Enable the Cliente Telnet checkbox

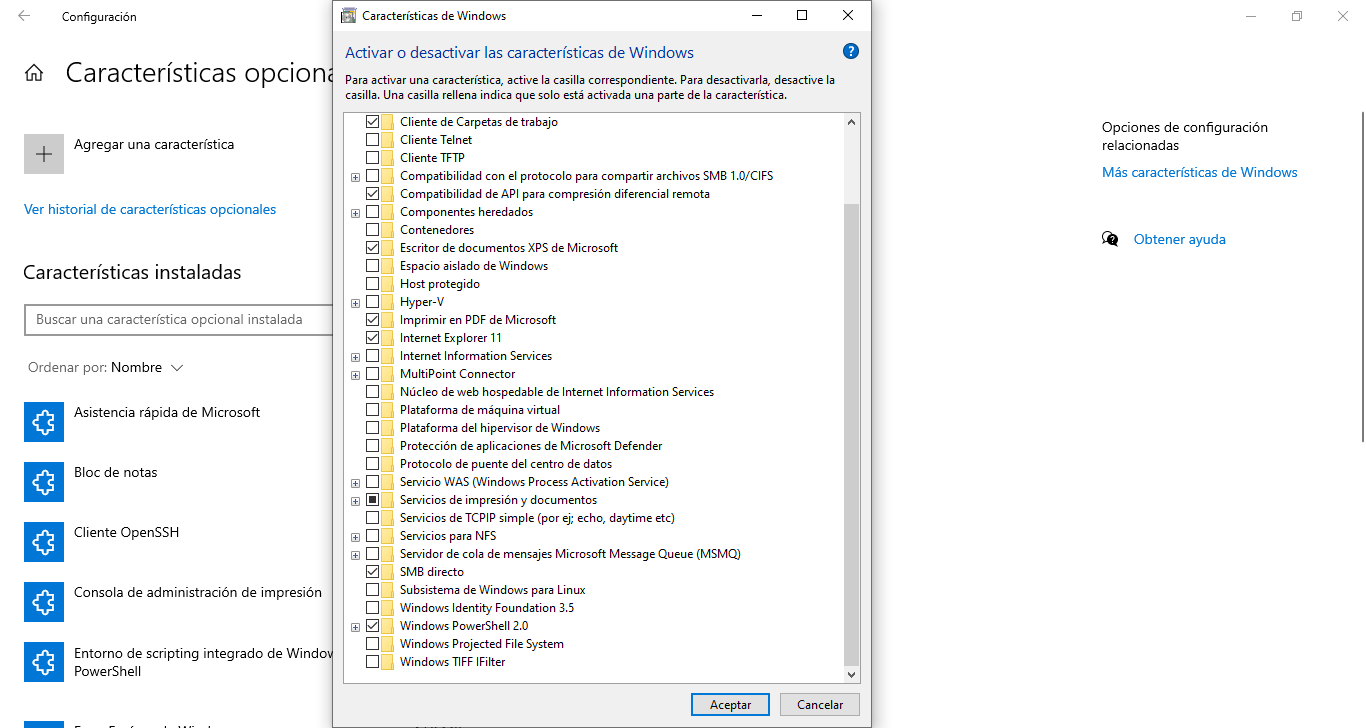click(373, 140)
